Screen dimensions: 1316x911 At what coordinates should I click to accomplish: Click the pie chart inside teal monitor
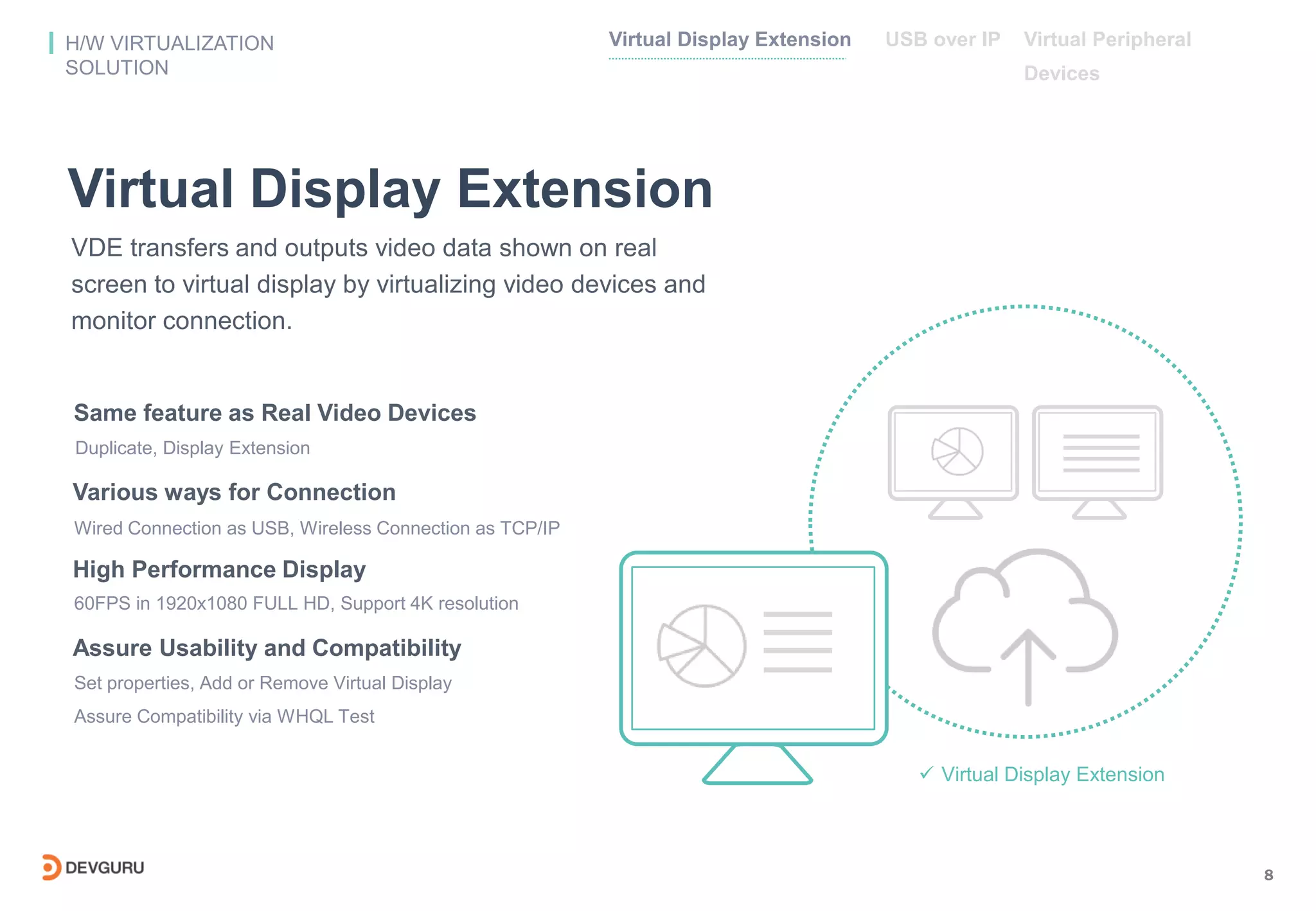[702, 646]
